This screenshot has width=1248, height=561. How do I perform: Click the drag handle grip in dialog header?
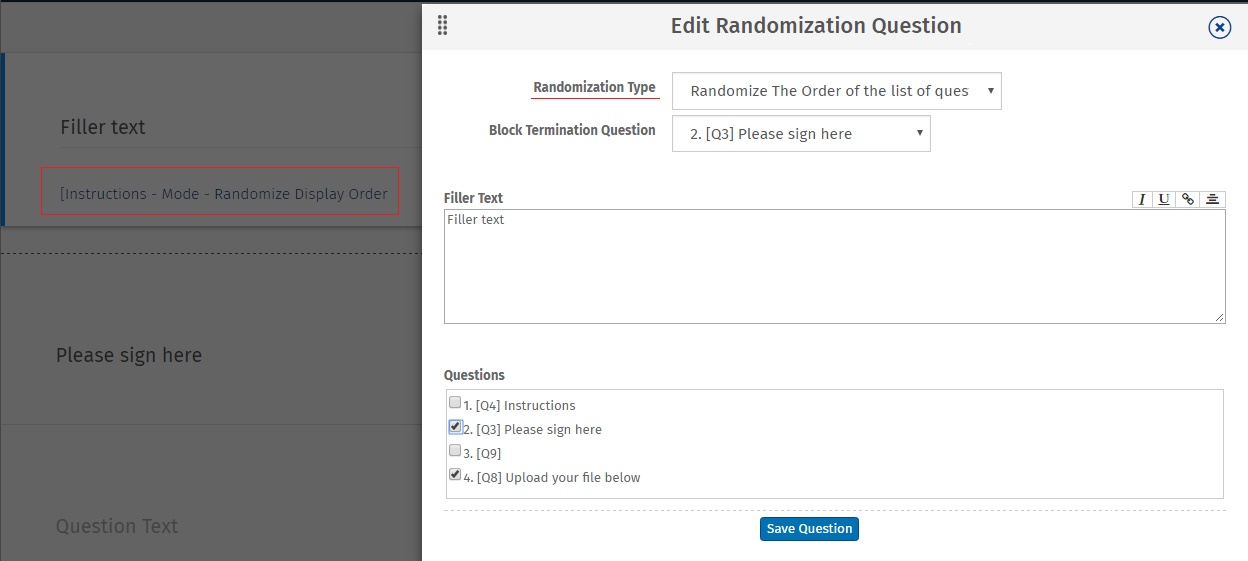tap(443, 26)
